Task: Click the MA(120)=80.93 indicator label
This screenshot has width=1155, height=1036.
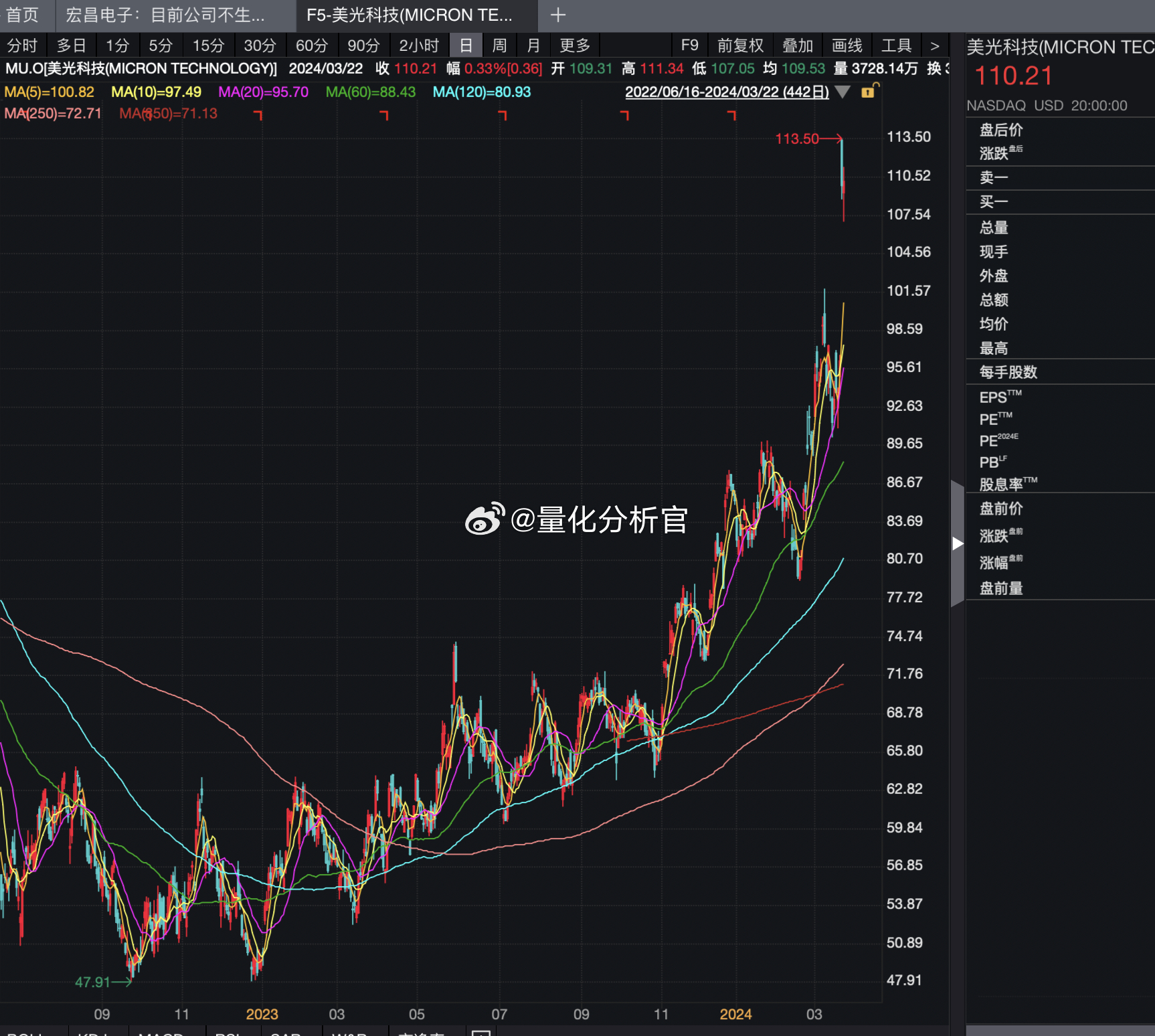Action: [x=482, y=92]
